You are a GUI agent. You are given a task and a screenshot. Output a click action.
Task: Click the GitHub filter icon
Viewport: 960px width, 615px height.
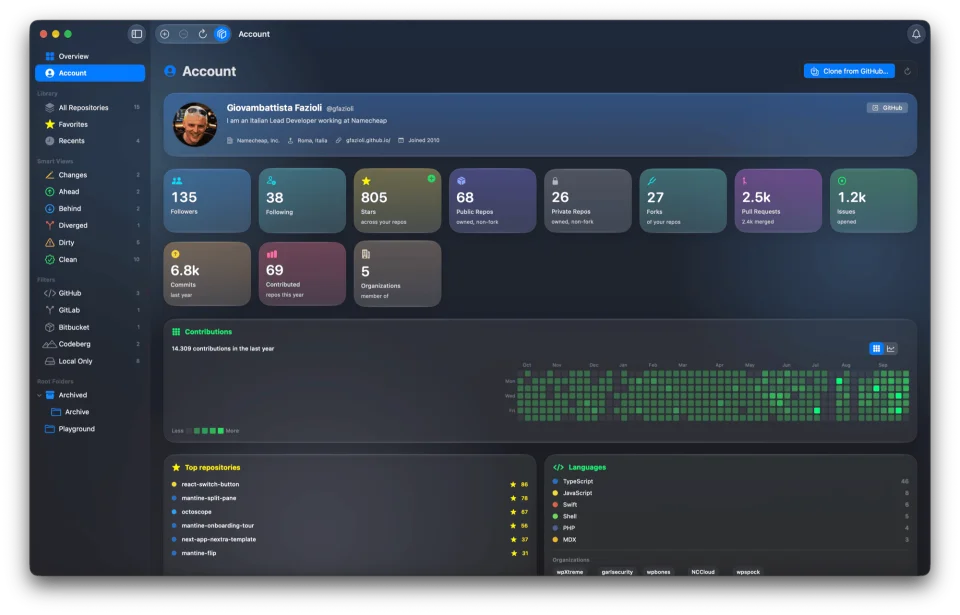[50, 293]
